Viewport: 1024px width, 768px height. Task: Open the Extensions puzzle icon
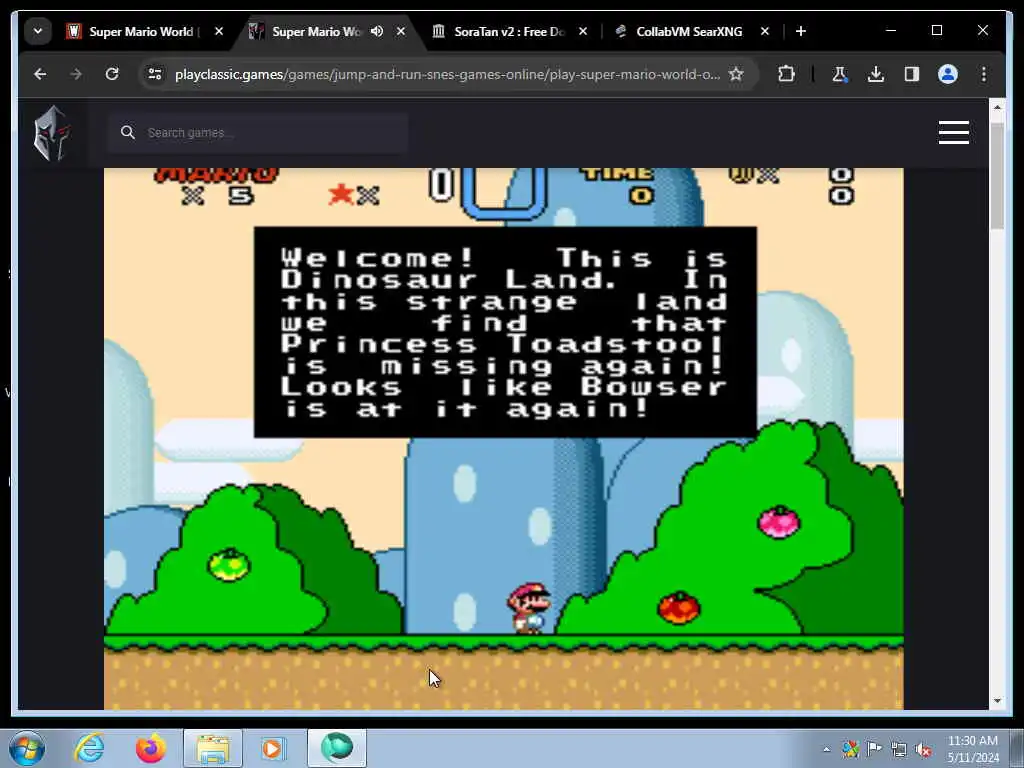coord(787,74)
